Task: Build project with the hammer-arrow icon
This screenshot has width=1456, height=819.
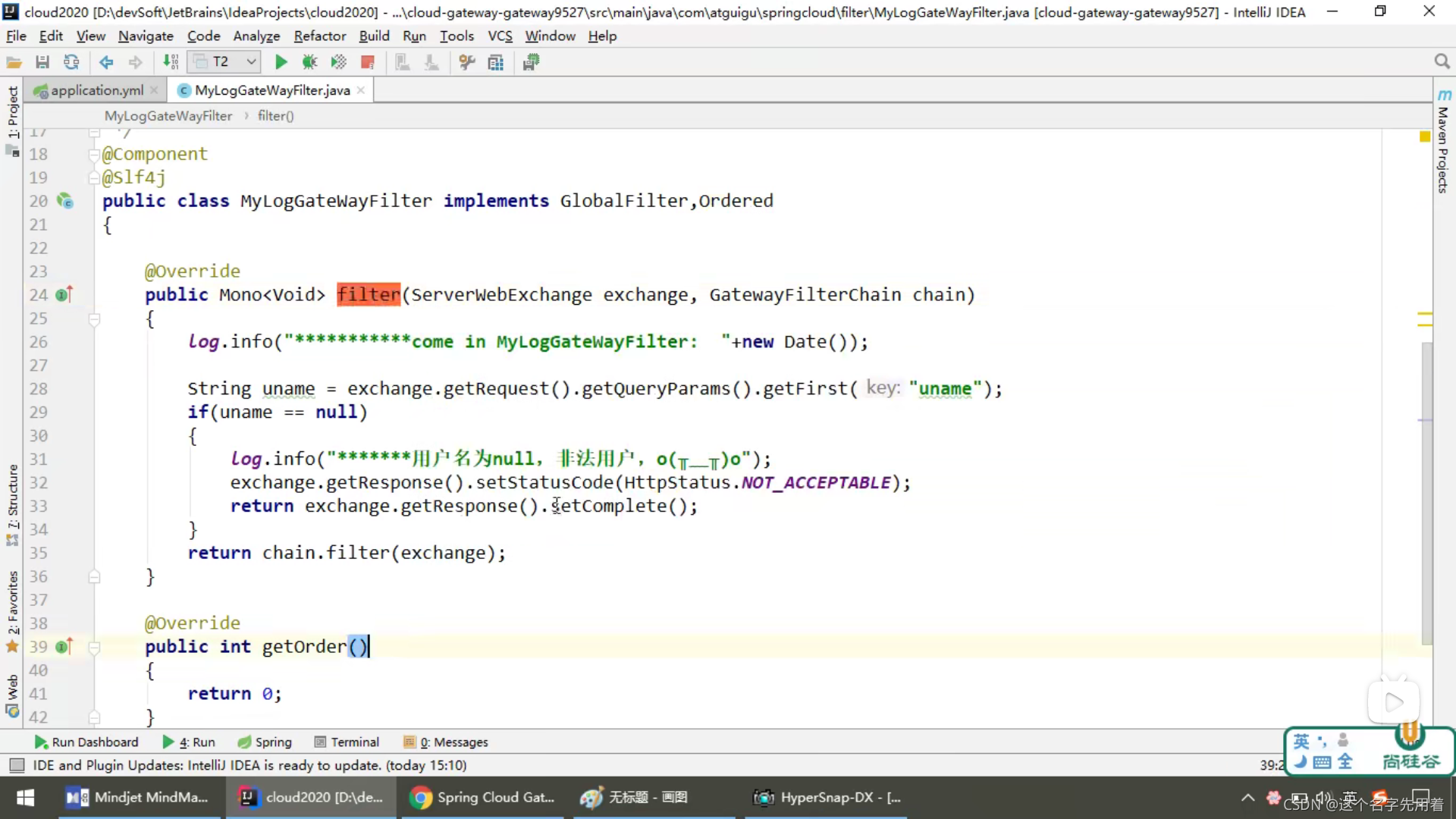Action: pyautogui.click(x=171, y=62)
